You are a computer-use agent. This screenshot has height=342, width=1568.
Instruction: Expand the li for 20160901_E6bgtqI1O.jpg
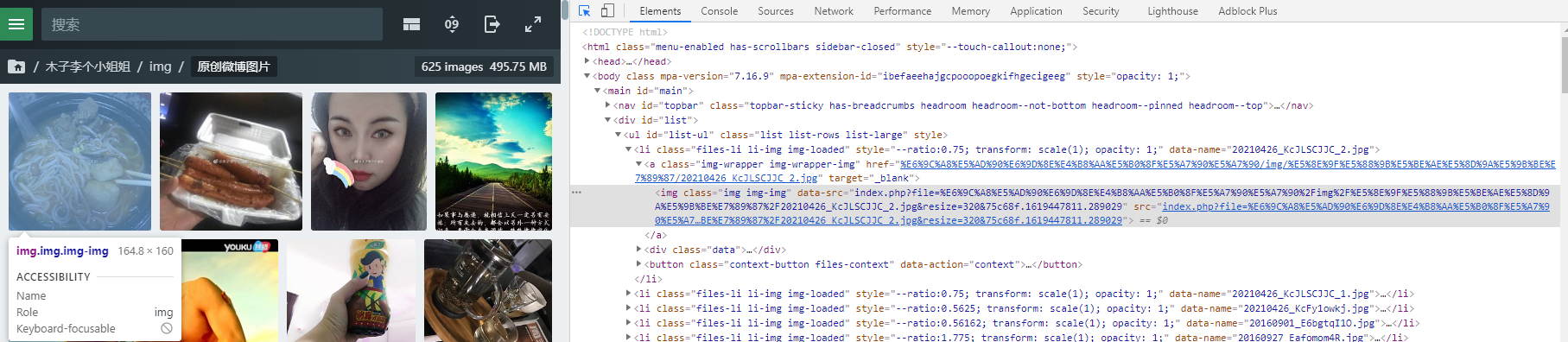coord(628,323)
